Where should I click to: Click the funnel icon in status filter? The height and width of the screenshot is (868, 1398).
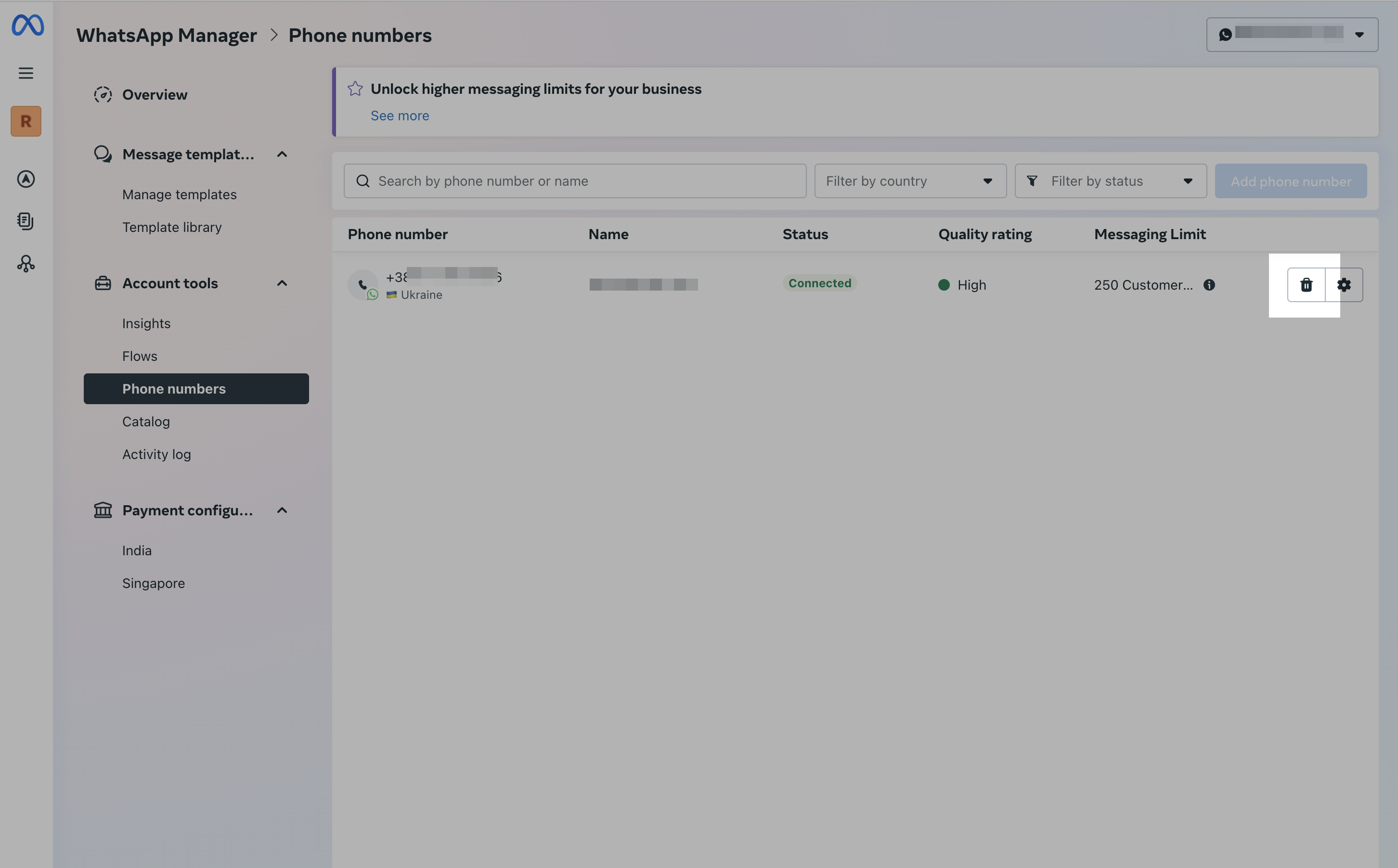coord(1032,181)
